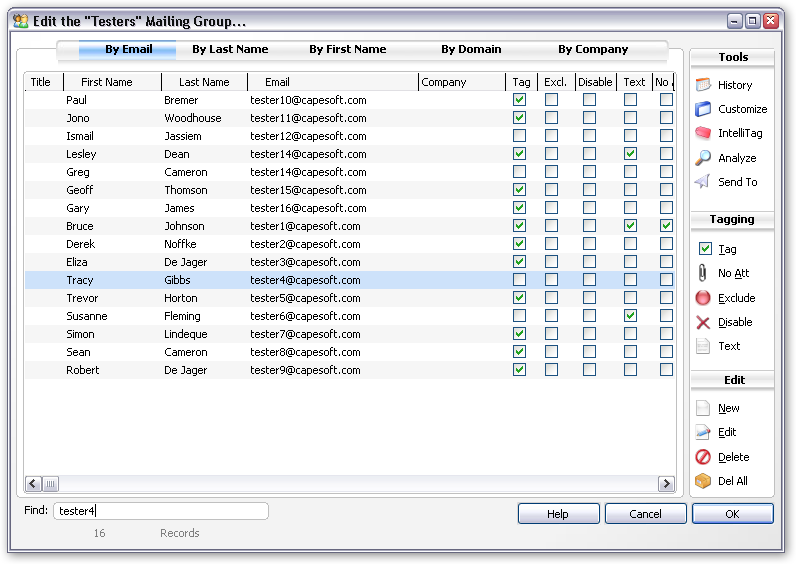Click the Cancel button
This screenshot has height=564, width=796.
645,514
